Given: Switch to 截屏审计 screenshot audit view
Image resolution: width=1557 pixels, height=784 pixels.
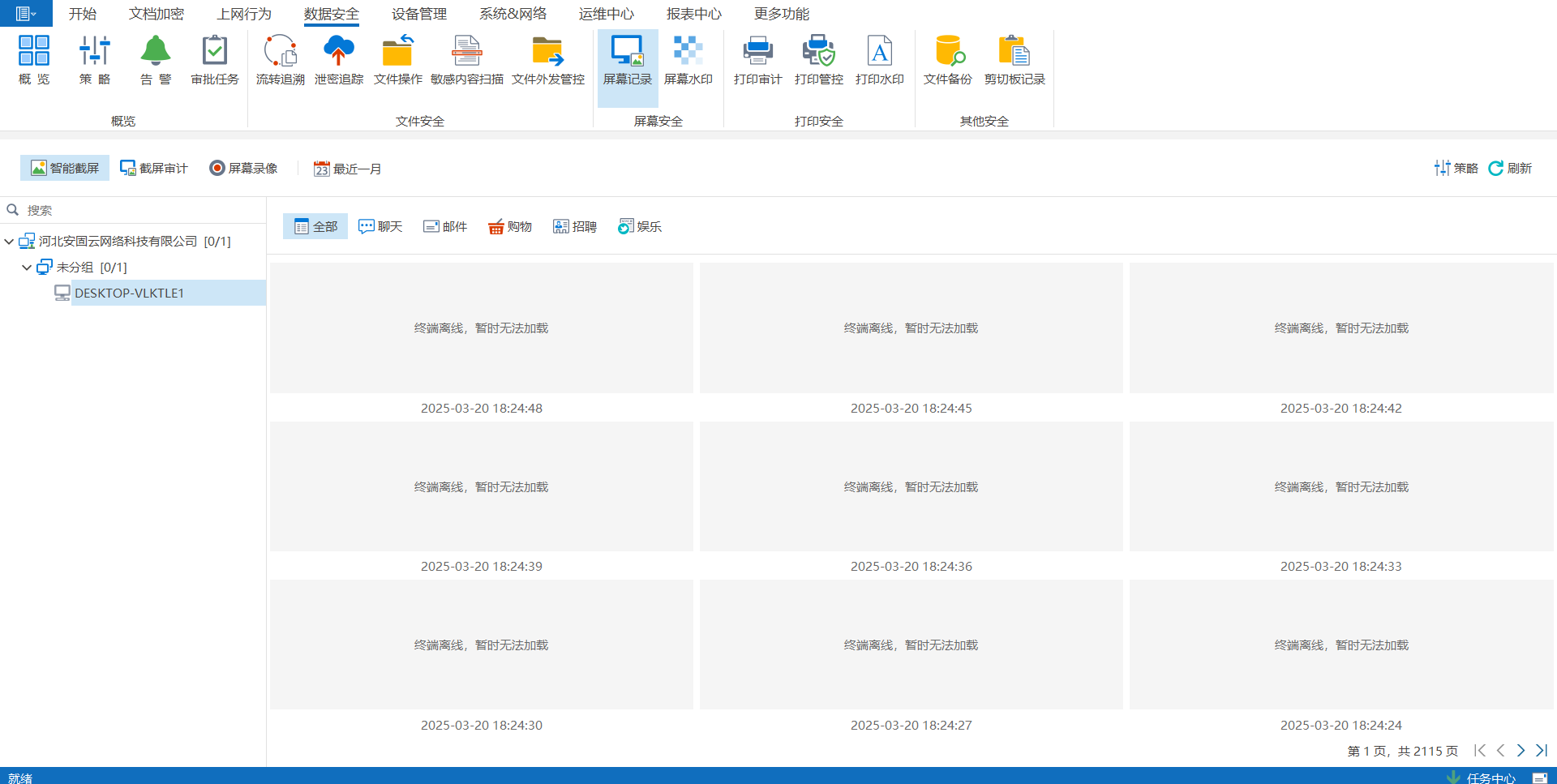Looking at the screenshot, I should pos(154,168).
